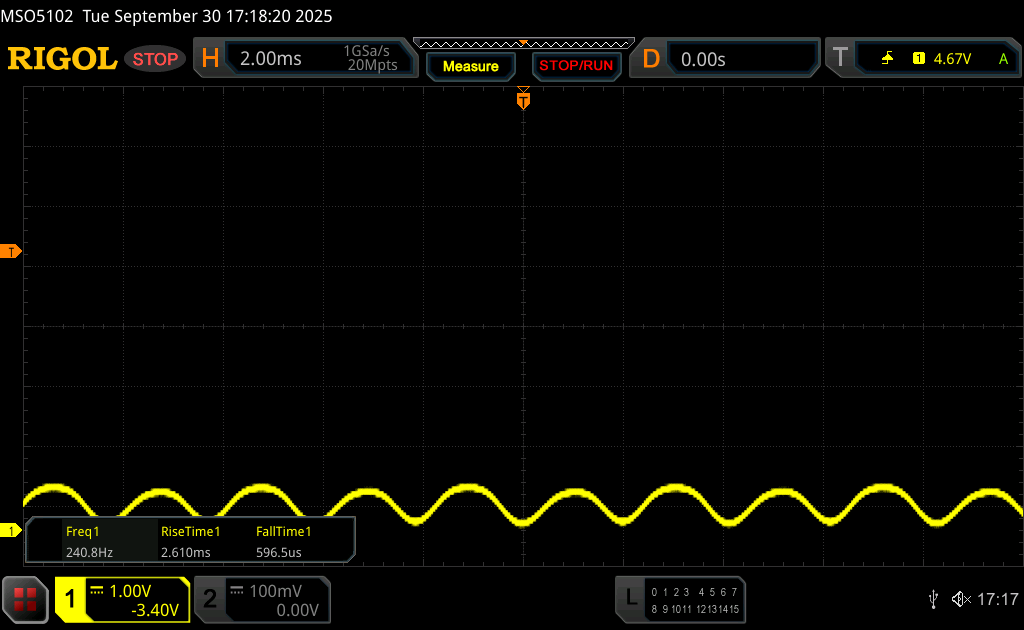Viewport: 1024px width, 630px height.
Task: Open the Measure menu
Action: pos(470,66)
